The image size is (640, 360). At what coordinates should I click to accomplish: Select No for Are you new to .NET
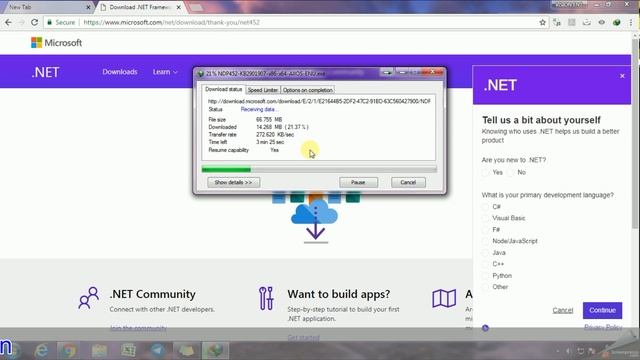510,173
